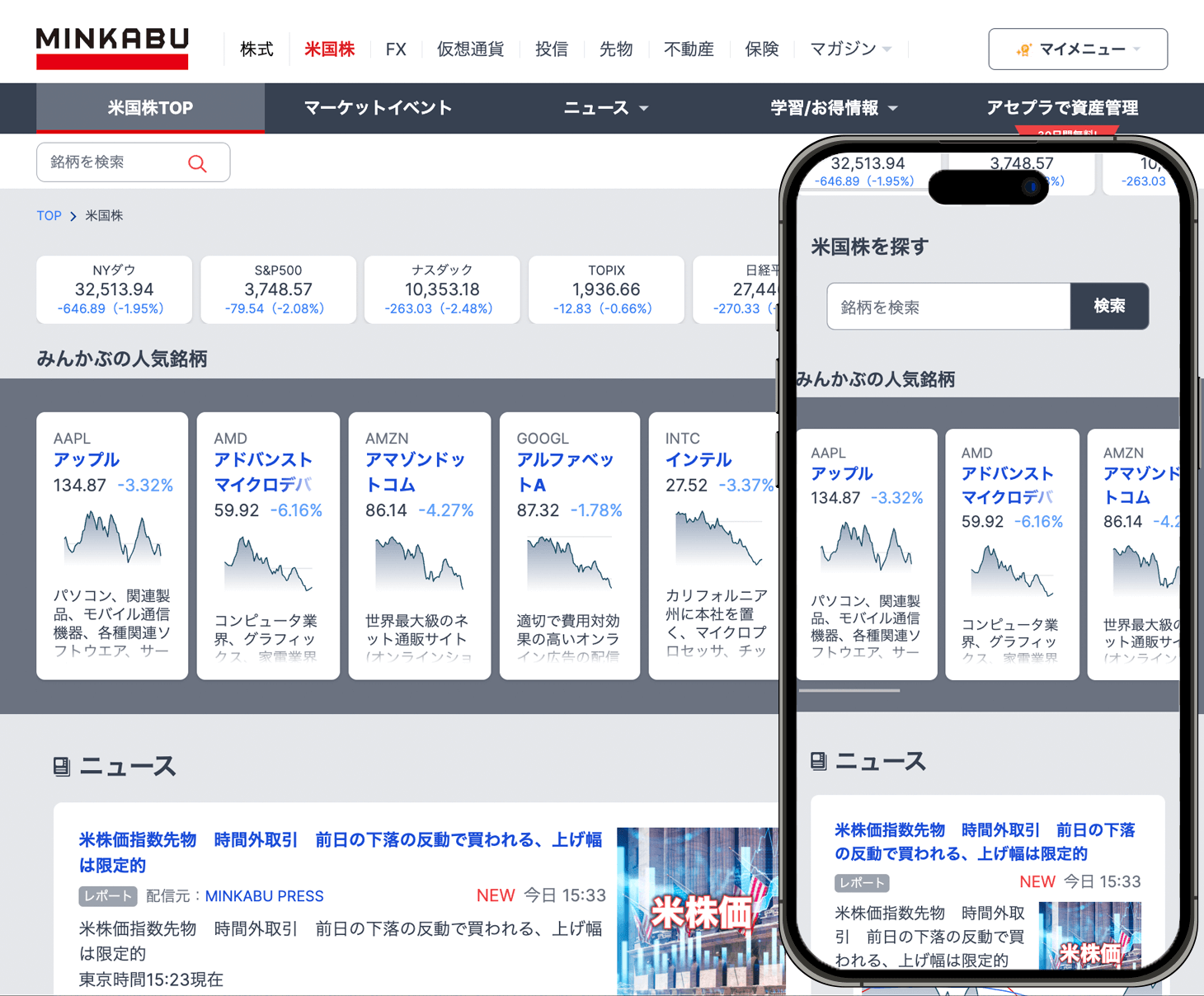Open the TOPIX index card
The width and height of the screenshot is (1204, 996).
(x=606, y=289)
